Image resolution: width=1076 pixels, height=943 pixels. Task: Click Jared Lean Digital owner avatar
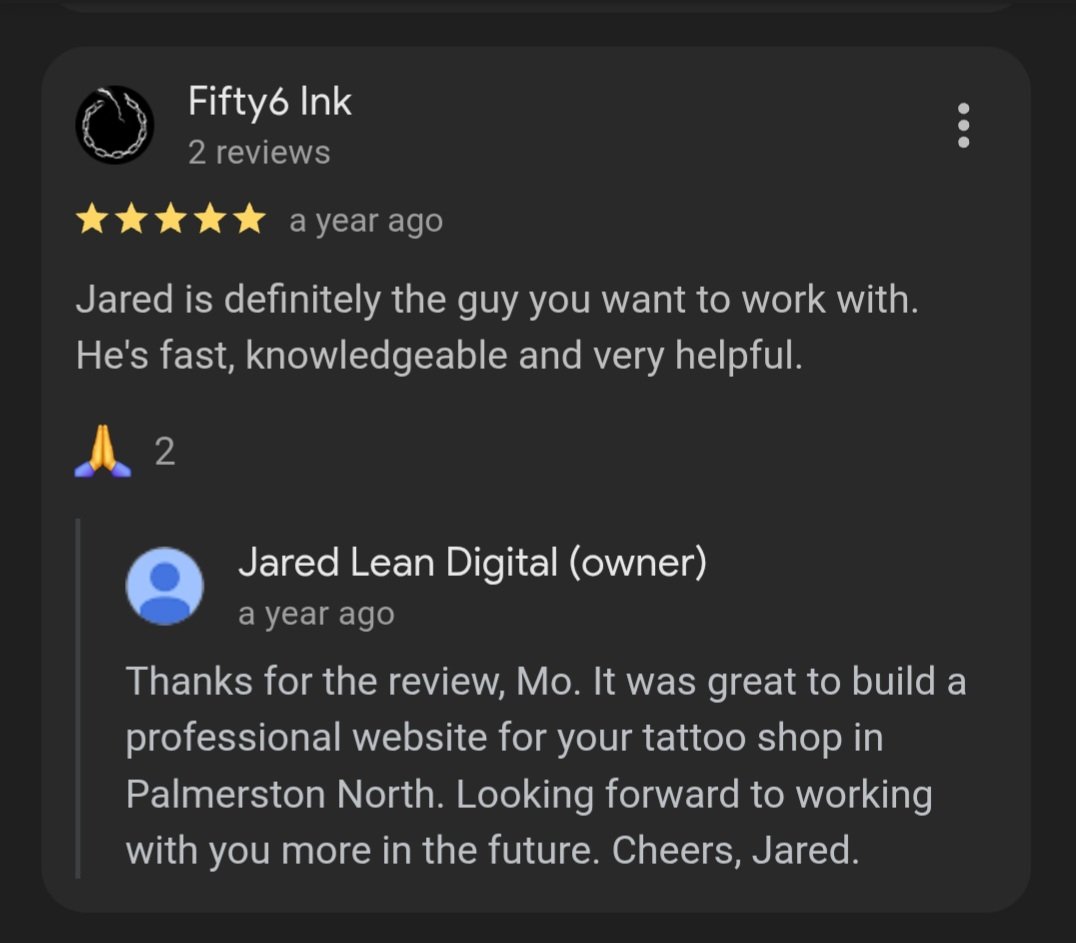tap(165, 586)
